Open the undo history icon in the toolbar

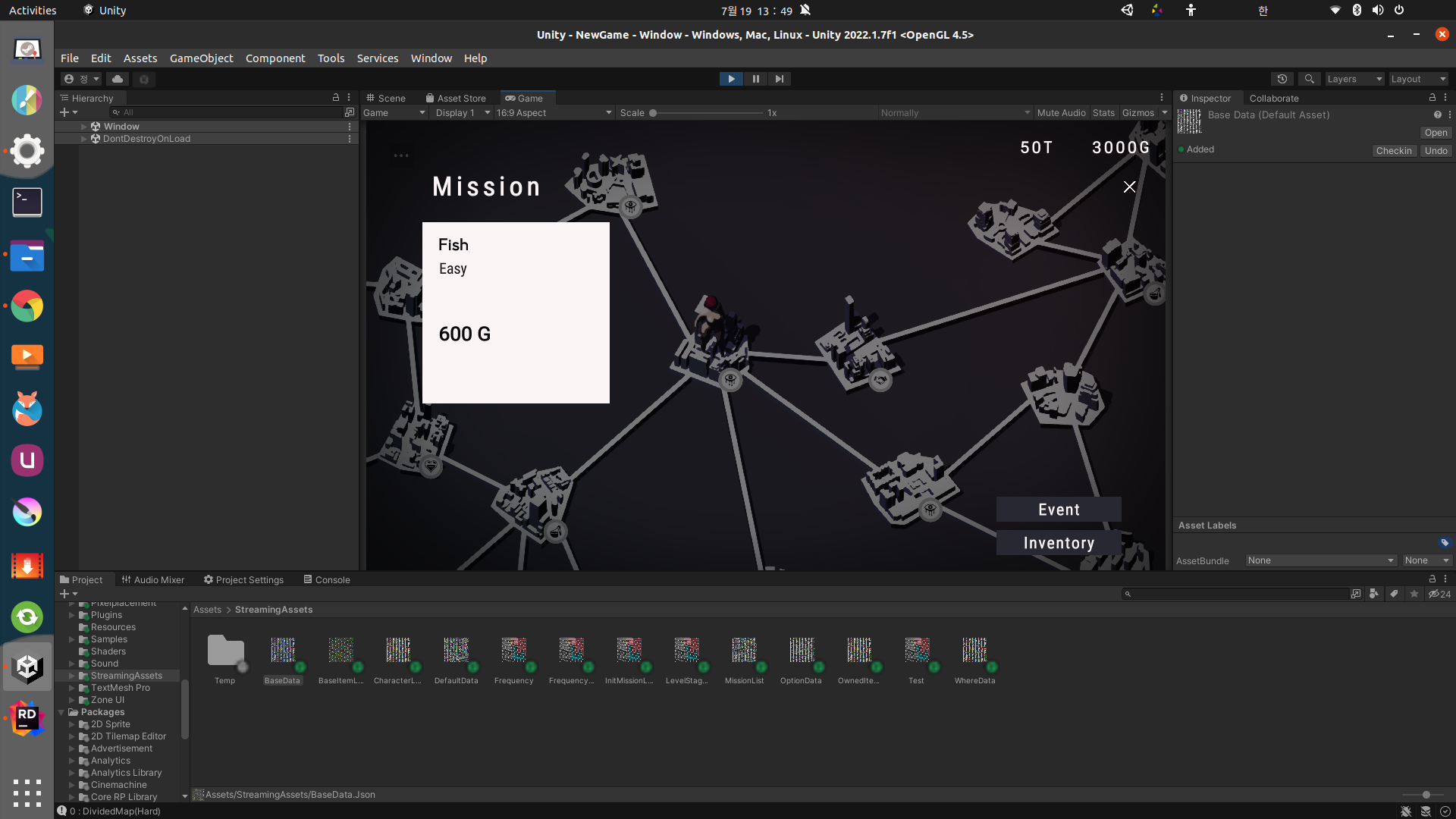(1282, 79)
